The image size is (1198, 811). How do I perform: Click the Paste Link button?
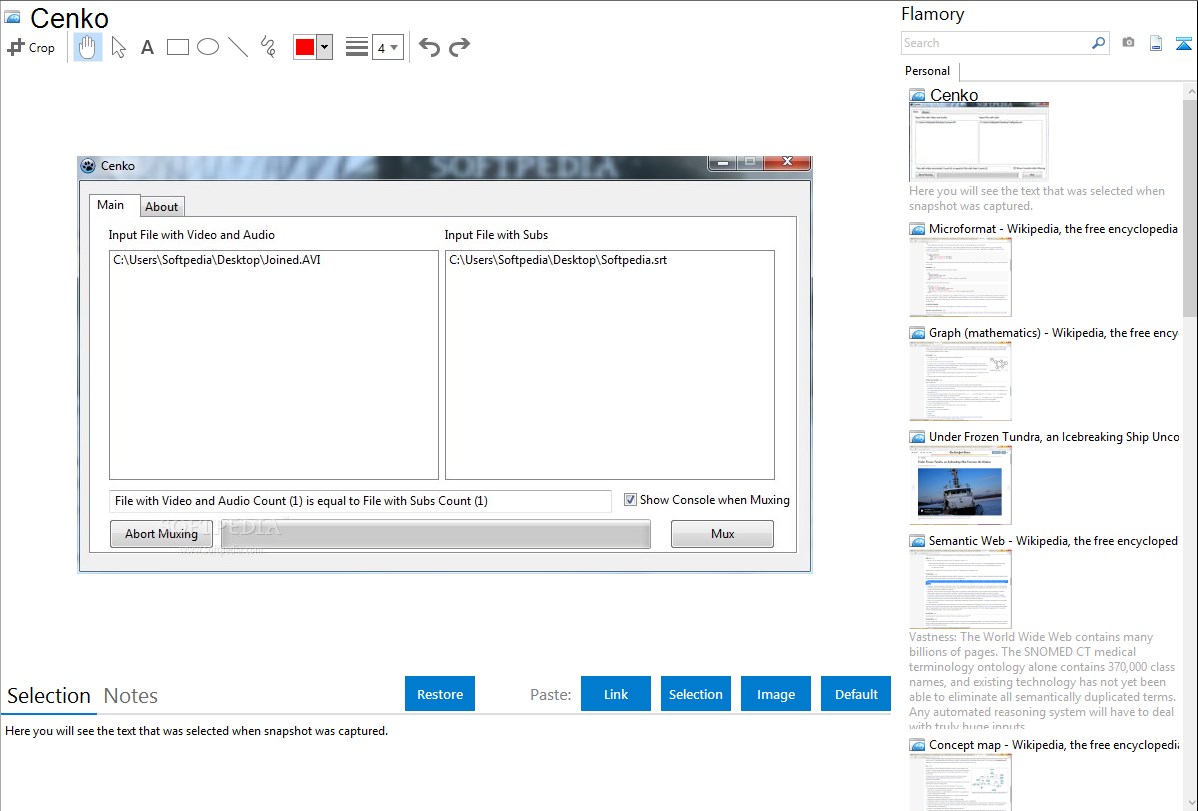(x=616, y=693)
